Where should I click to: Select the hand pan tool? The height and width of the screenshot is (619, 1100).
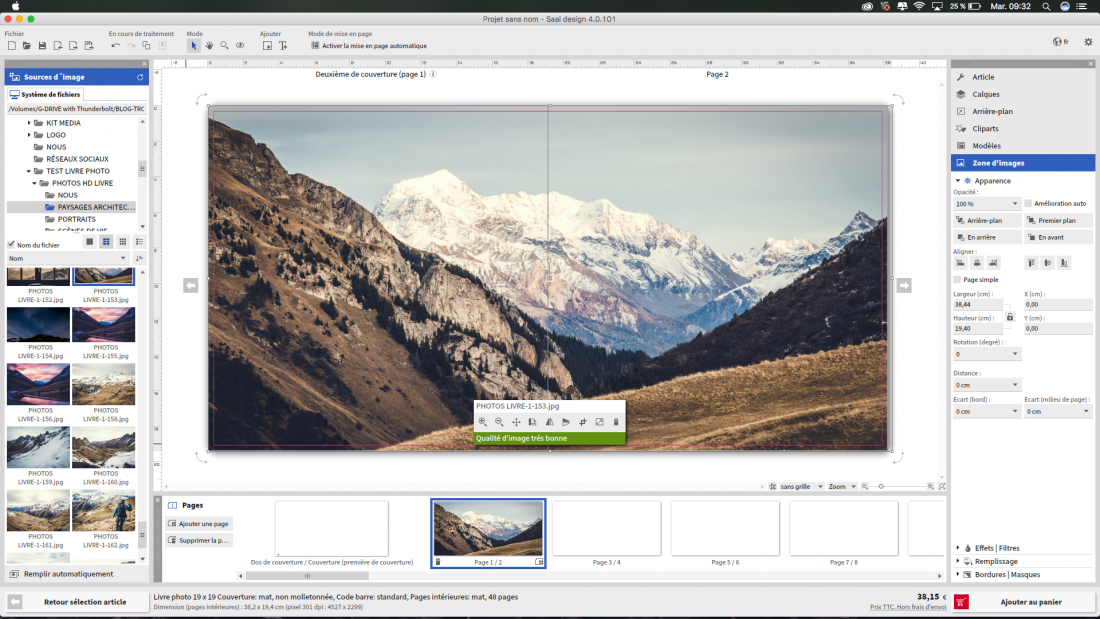coord(209,46)
